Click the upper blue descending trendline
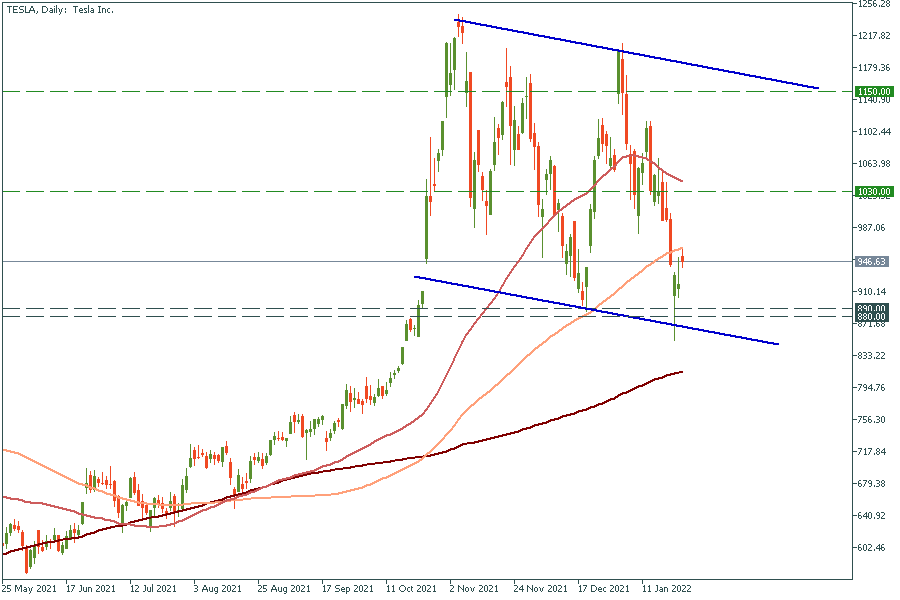Image resolution: width=900 pixels, height=600 pixels. click(640, 54)
